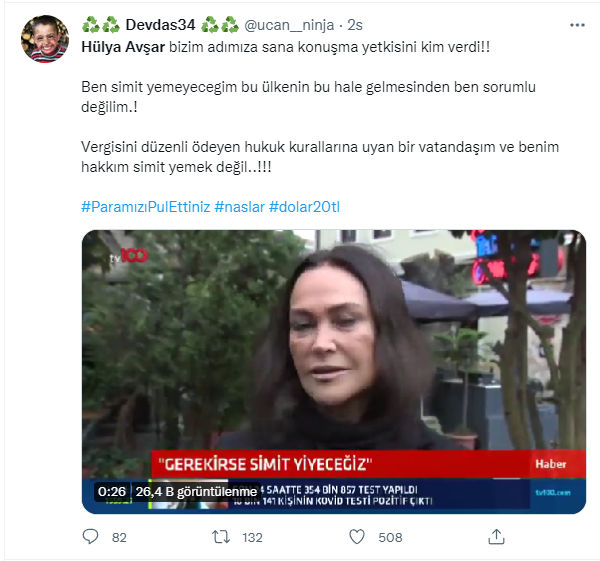Click the 82 replies count
Viewport: 600px width, 561px height.
(x=119, y=538)
